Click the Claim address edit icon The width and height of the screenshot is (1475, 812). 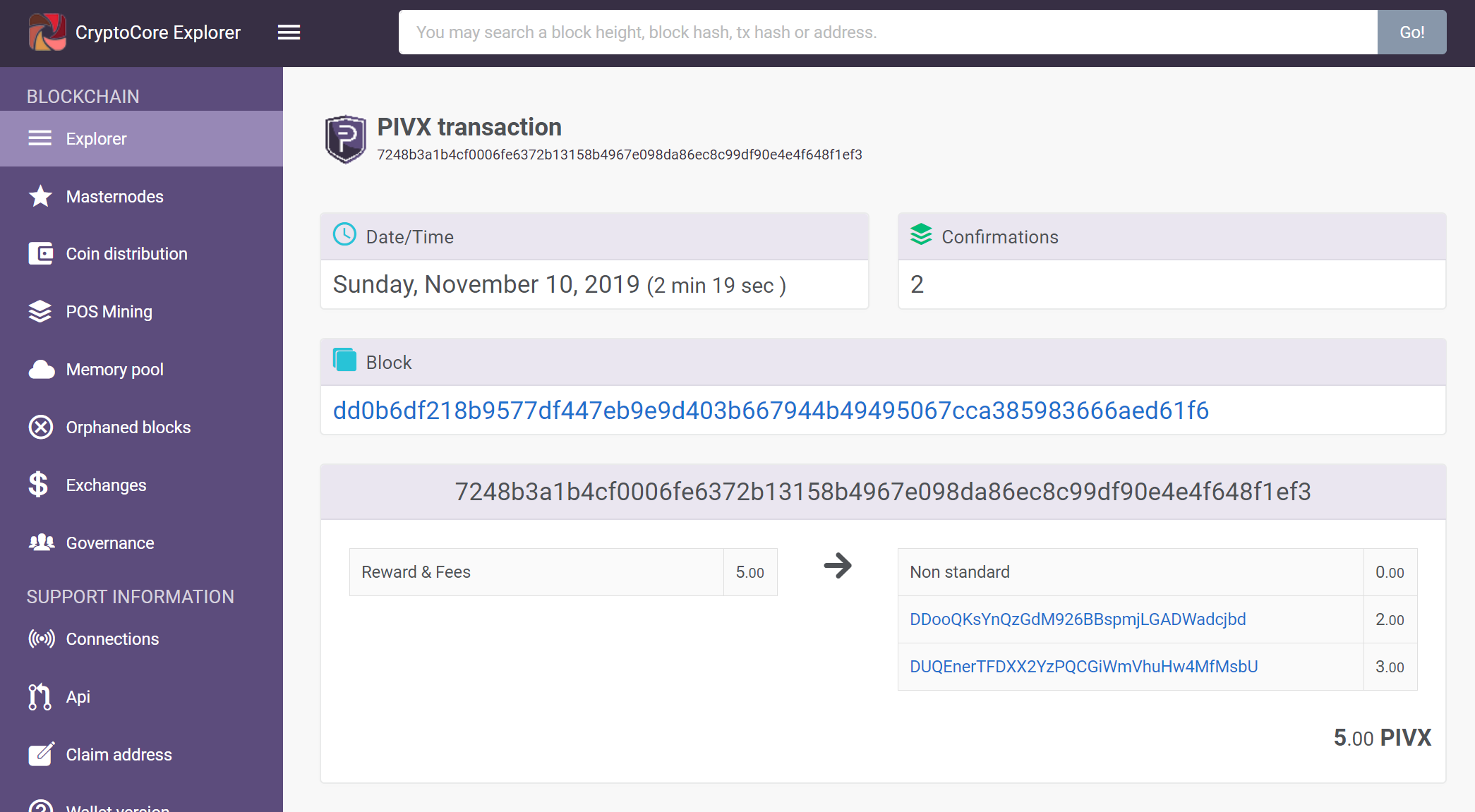coord(41,754)
